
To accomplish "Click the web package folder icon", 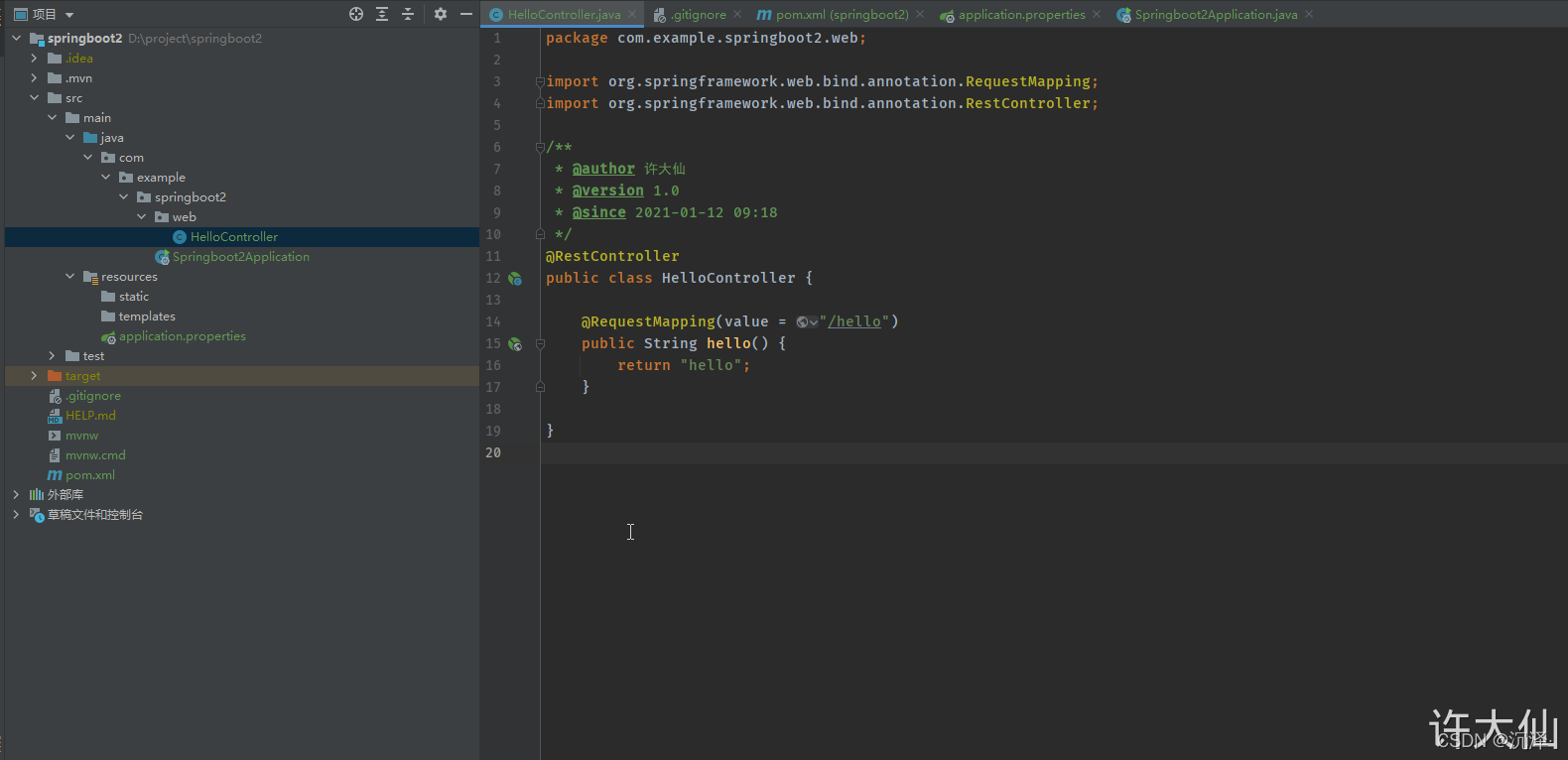I will coord(162,217).
